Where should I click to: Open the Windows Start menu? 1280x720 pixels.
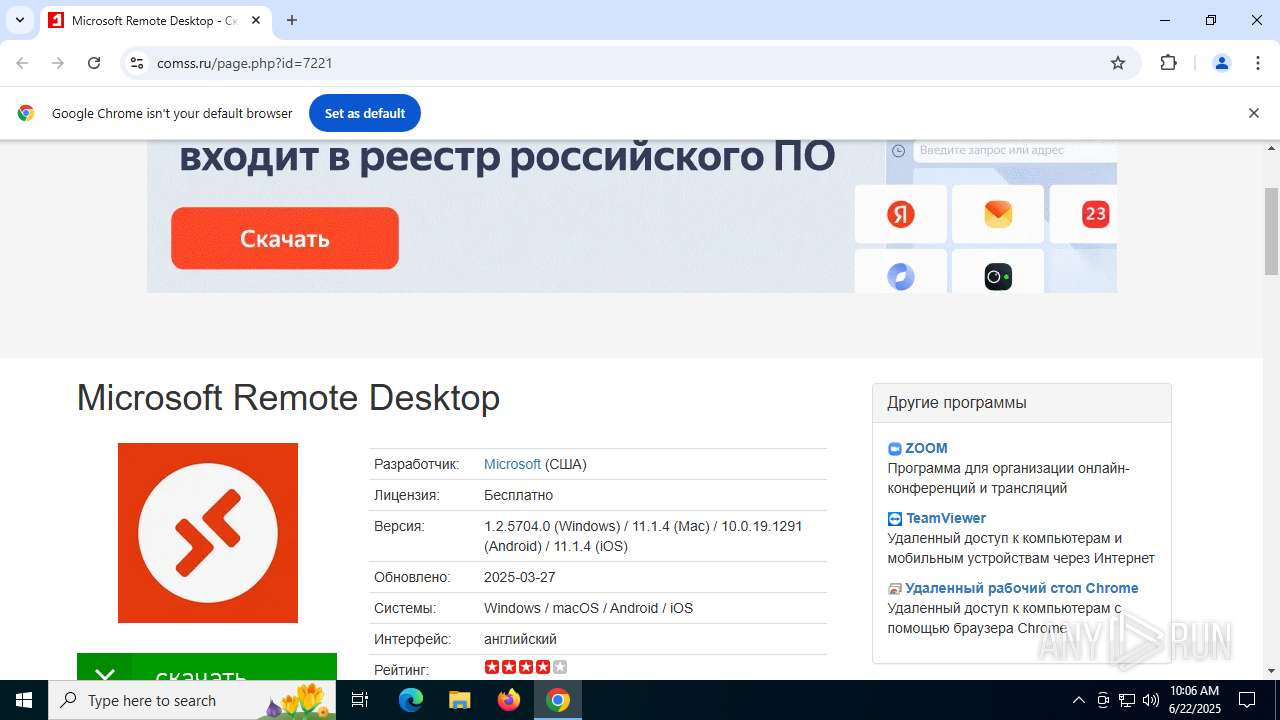pos(24,700)
